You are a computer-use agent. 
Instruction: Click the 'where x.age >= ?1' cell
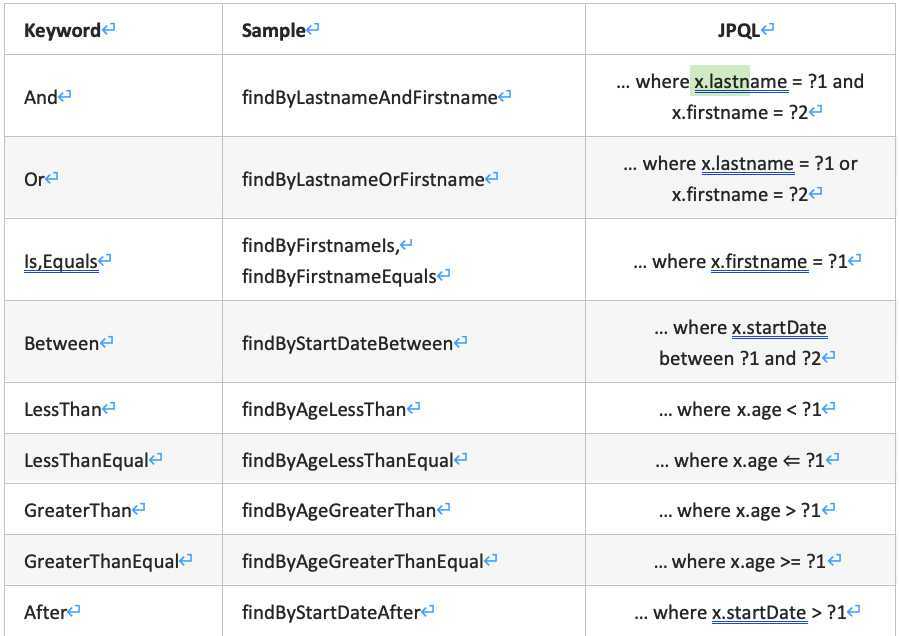[x=740, y=561]
